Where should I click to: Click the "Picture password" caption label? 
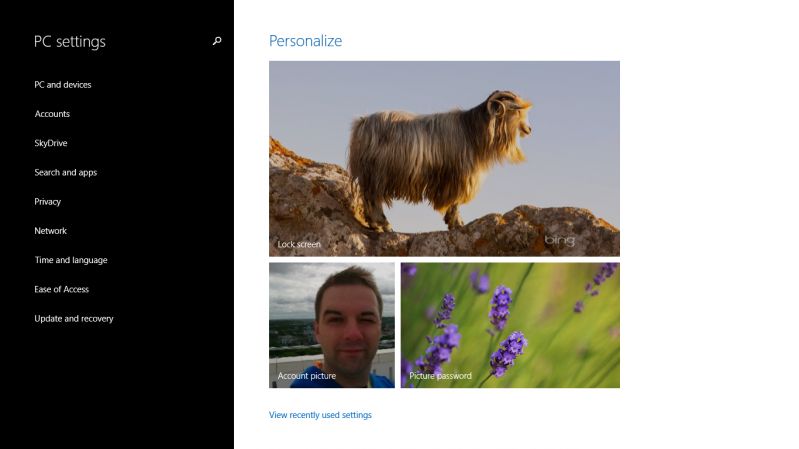click(440, 376)
